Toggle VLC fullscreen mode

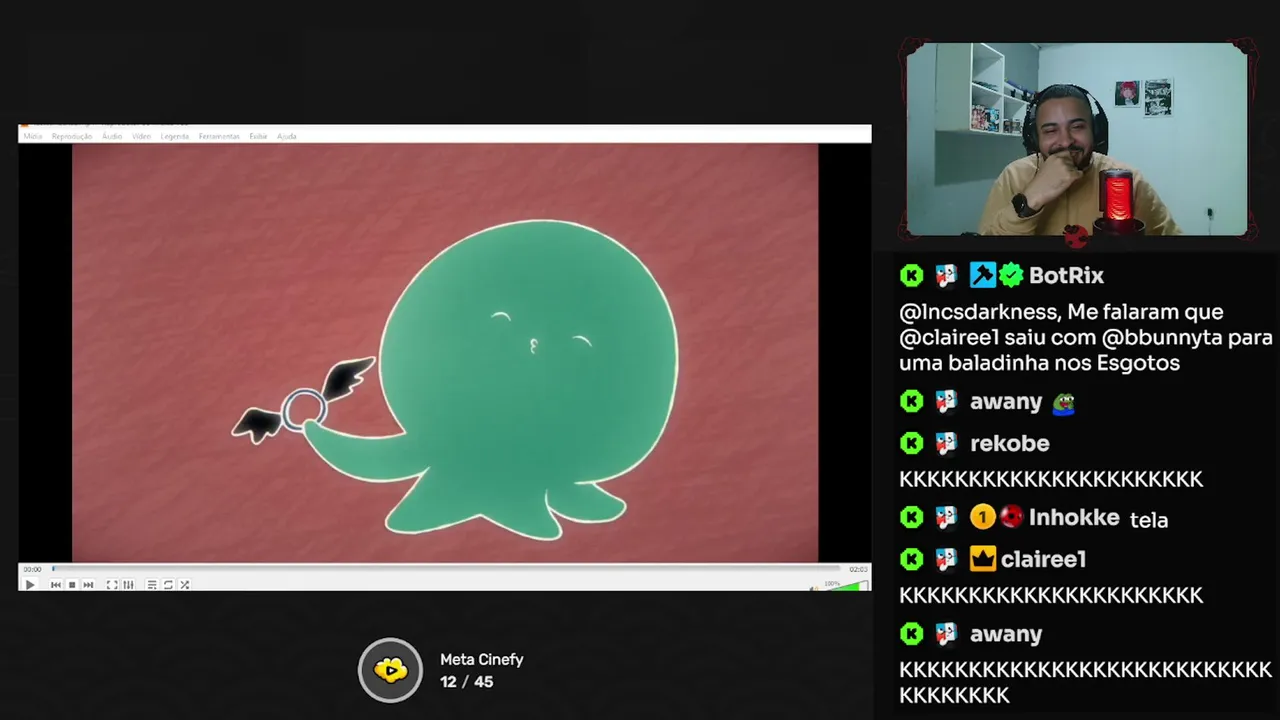[x=112, y=585]
